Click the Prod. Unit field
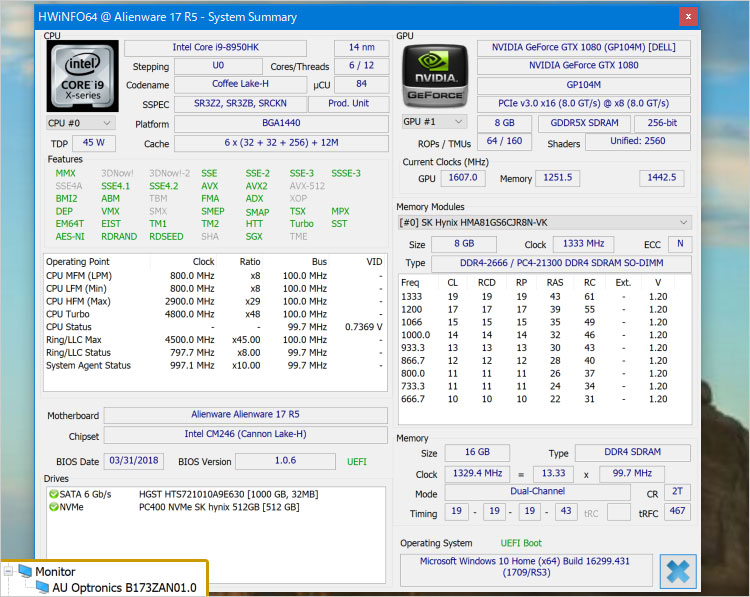The width and height of the screenshot is (750, 597). pos(349,103)
